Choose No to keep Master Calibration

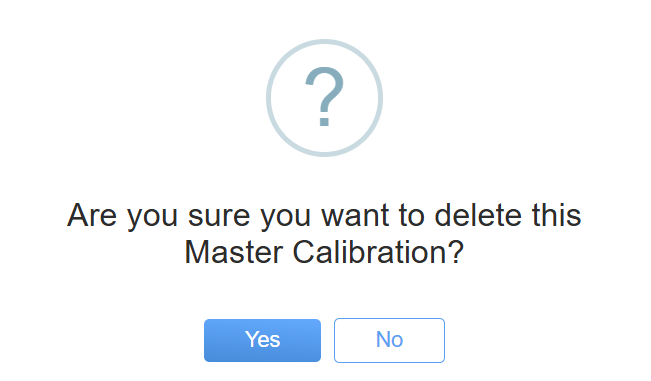tap(389, 340)
